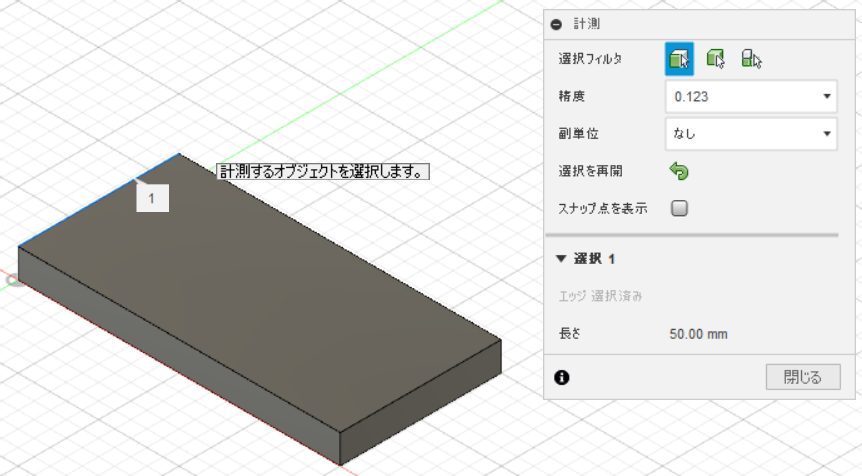Select the body selection filter icon
Image resolution: width=862 pixels, height=476 pixels.
click(715, 59)
